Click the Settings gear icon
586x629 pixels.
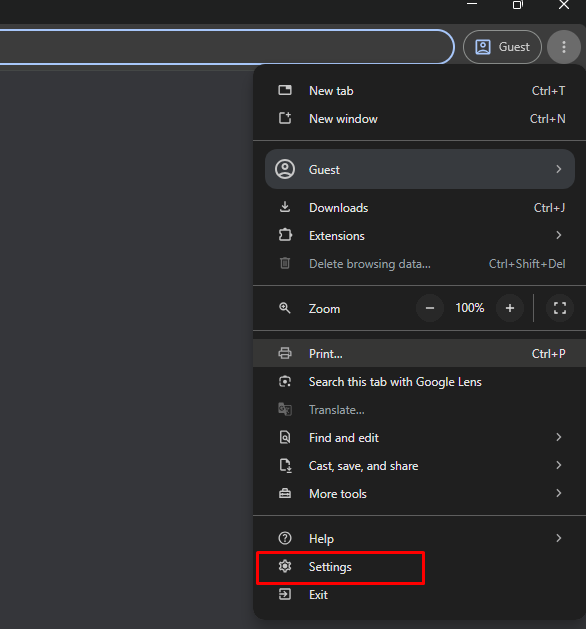[x=285, y=566]
